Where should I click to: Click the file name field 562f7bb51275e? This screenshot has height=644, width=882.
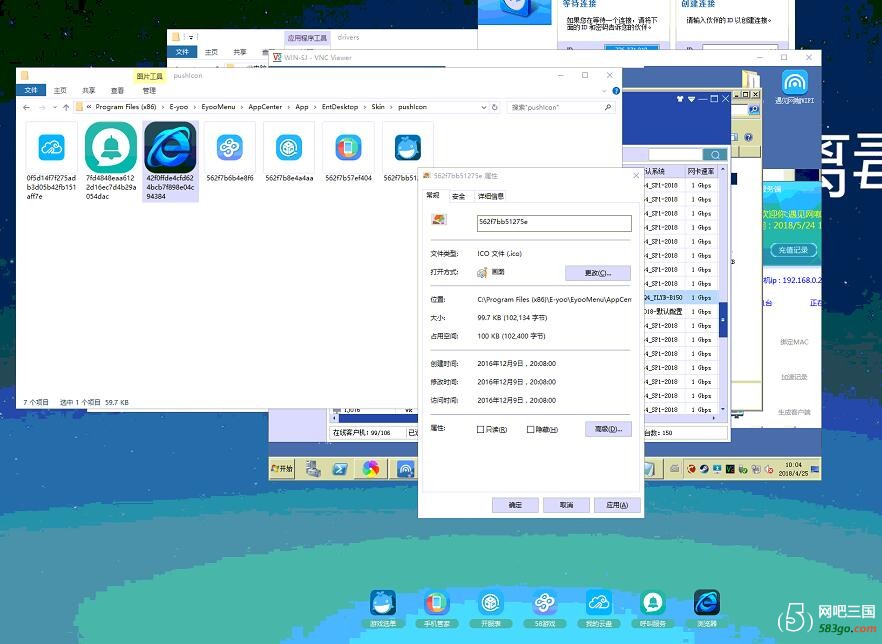point(554,223)
